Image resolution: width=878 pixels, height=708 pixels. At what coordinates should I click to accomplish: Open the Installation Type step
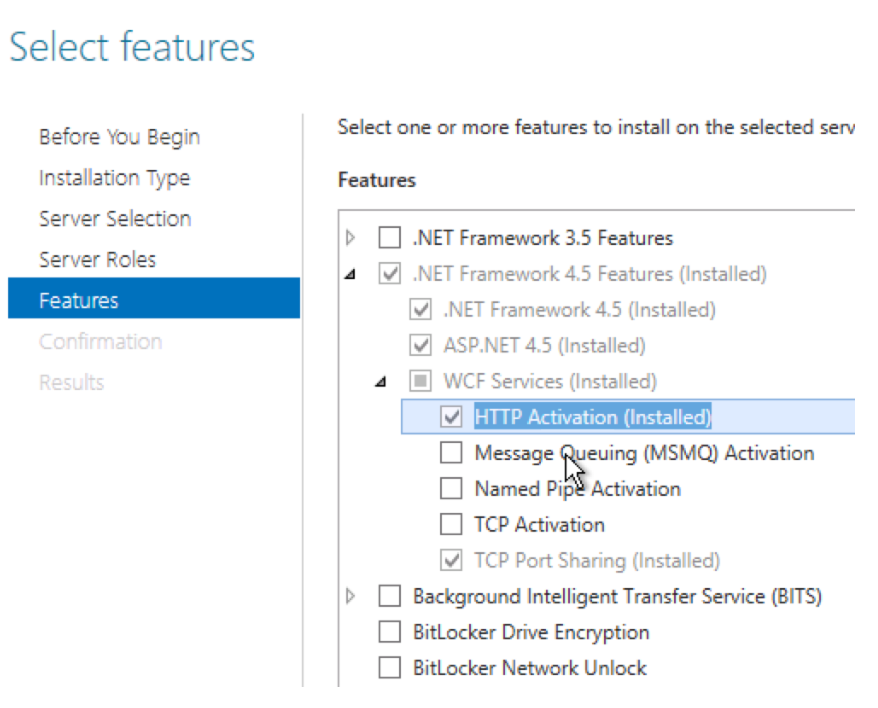point(114,178)
